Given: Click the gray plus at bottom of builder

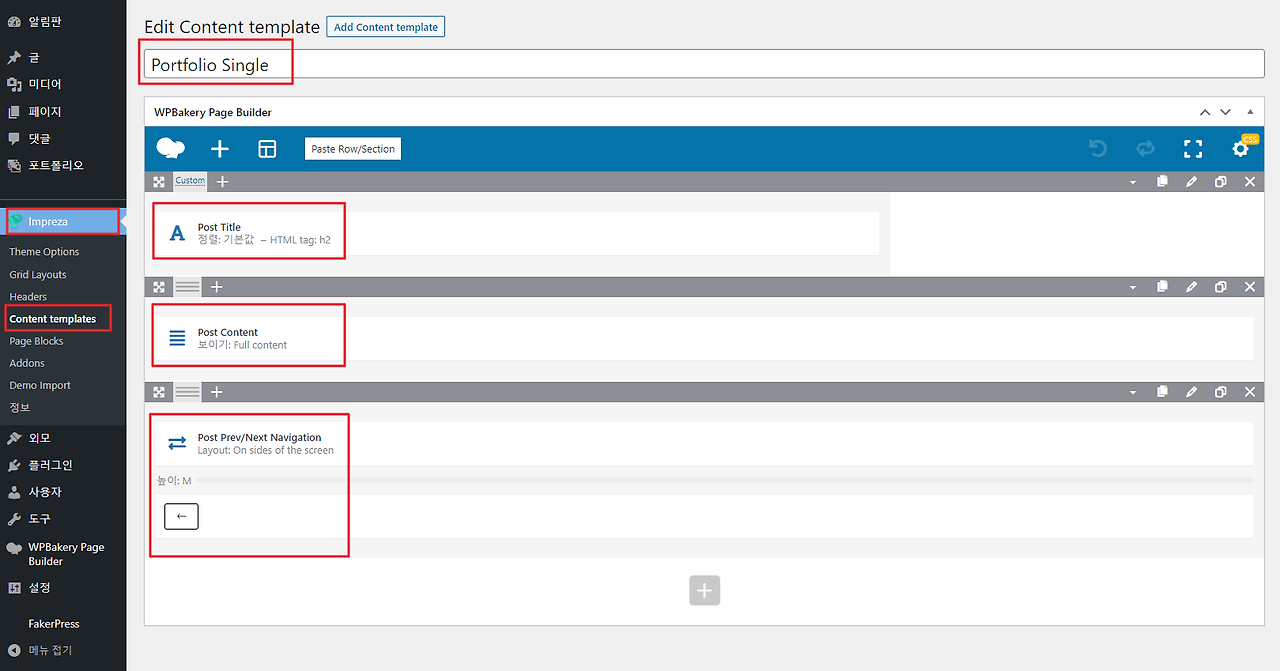Looking at the screenshot, I should [704, 590].
